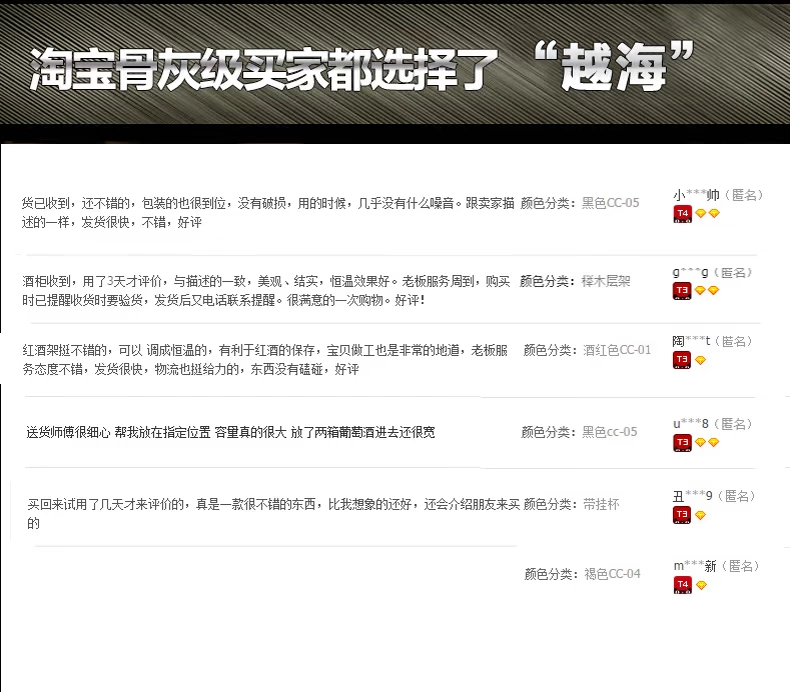Select reviewer name m***新（匿名）
The width and height of the screenshot is (790, 692).
click(x=716, y=566)
